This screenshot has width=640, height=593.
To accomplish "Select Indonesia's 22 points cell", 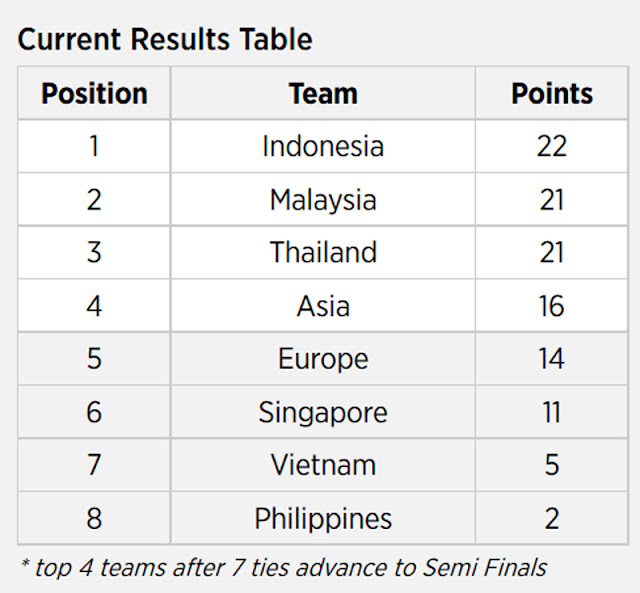I will click(551, 146).
